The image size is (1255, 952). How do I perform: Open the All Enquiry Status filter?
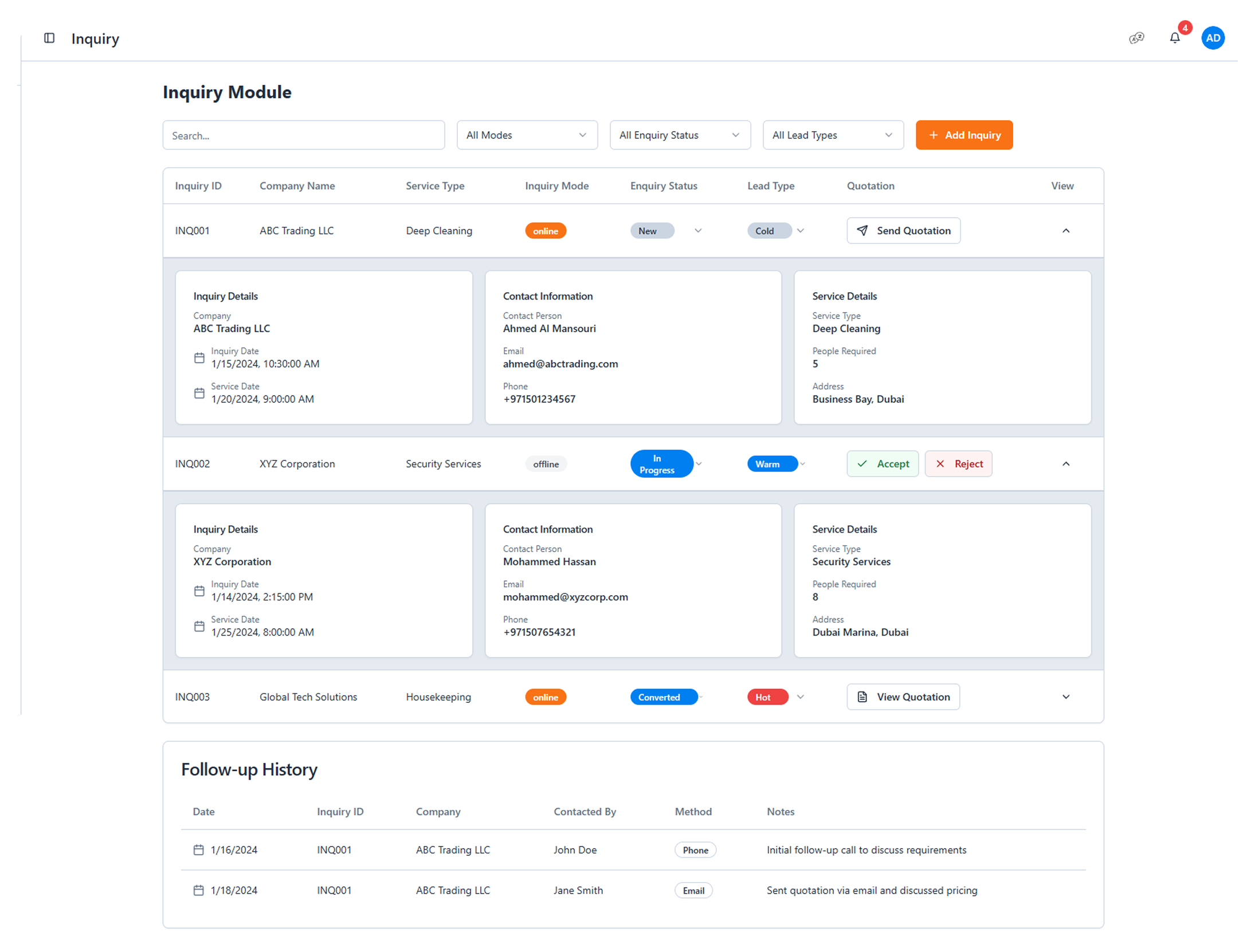point(680,135)
